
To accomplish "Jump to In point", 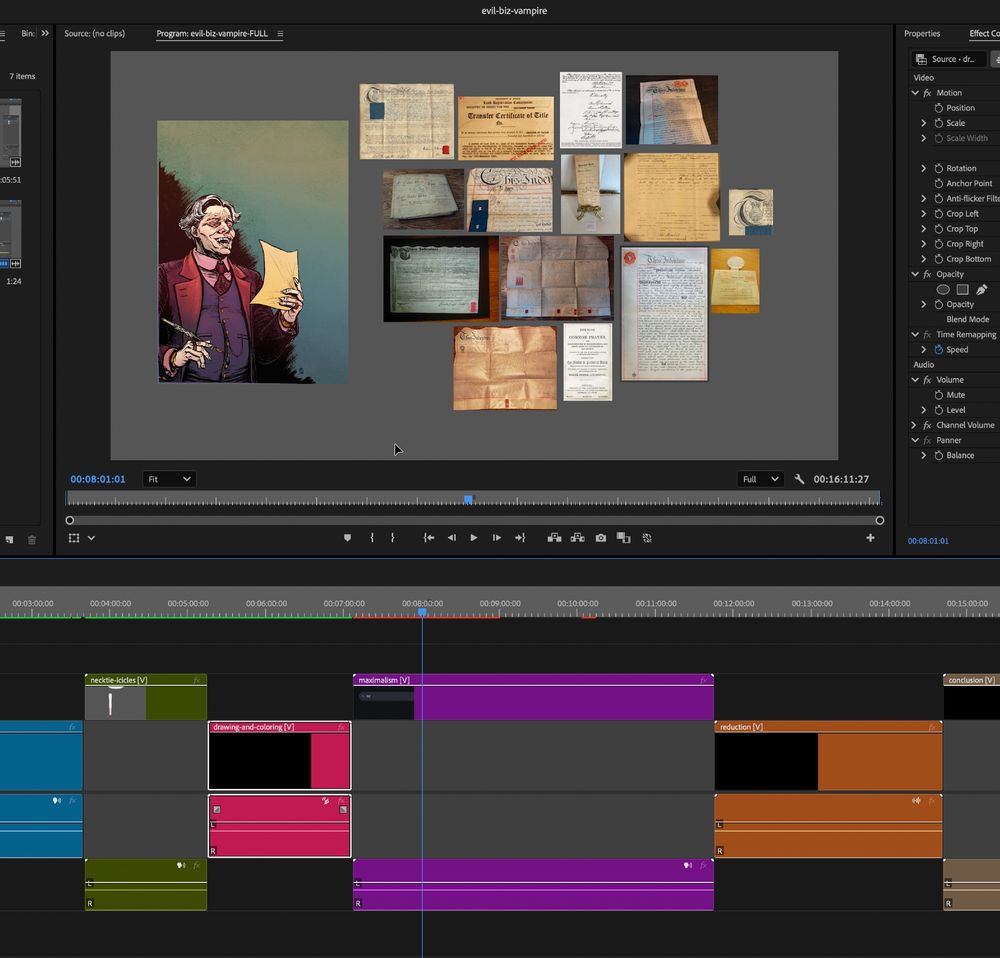I will [x=429, y=538].
